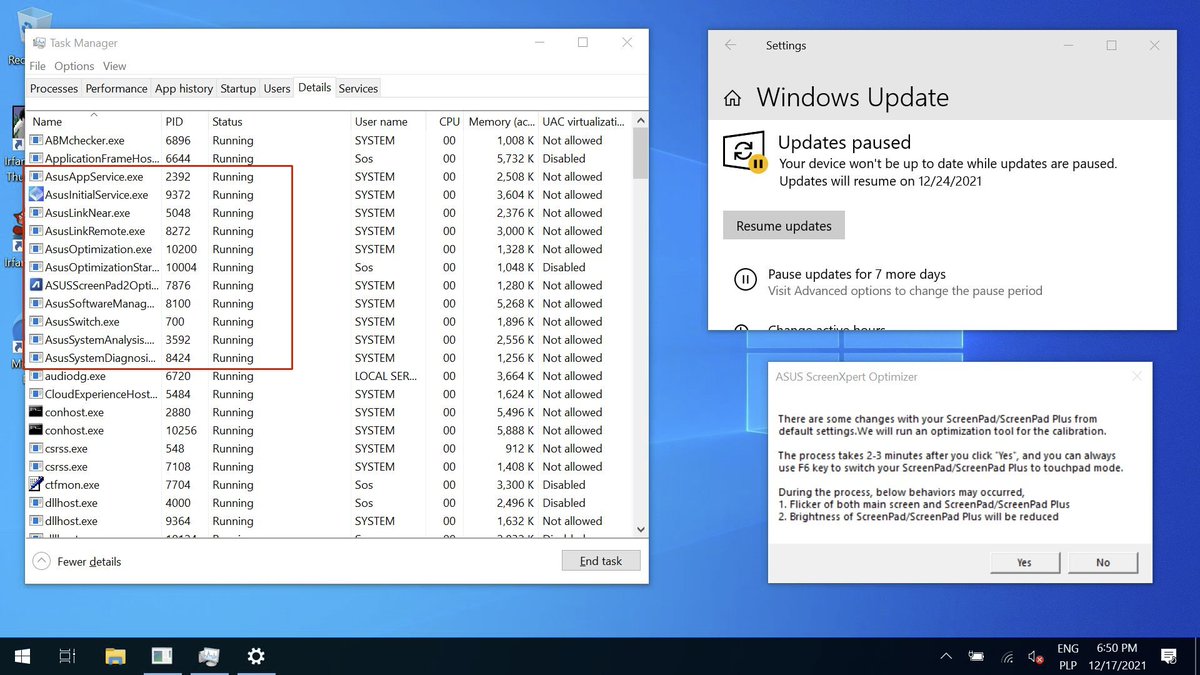Select the CloudExperienceHost row
Viewport: 1200px width, 675px height.
click(x=329, y=394)
